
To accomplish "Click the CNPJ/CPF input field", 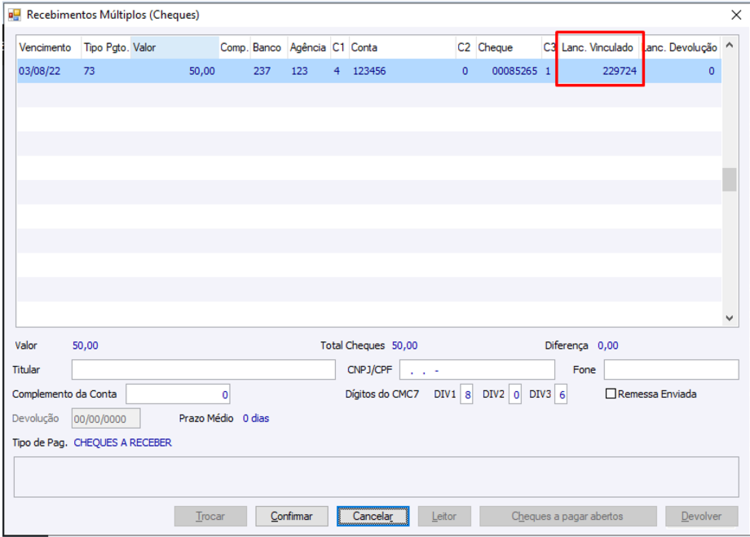I will [477, 370].
